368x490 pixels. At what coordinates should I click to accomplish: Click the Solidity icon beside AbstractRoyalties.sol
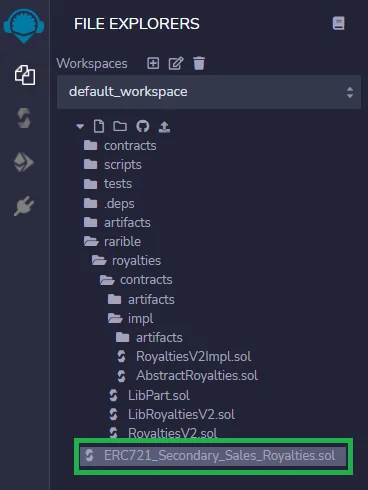pos(121,376)
